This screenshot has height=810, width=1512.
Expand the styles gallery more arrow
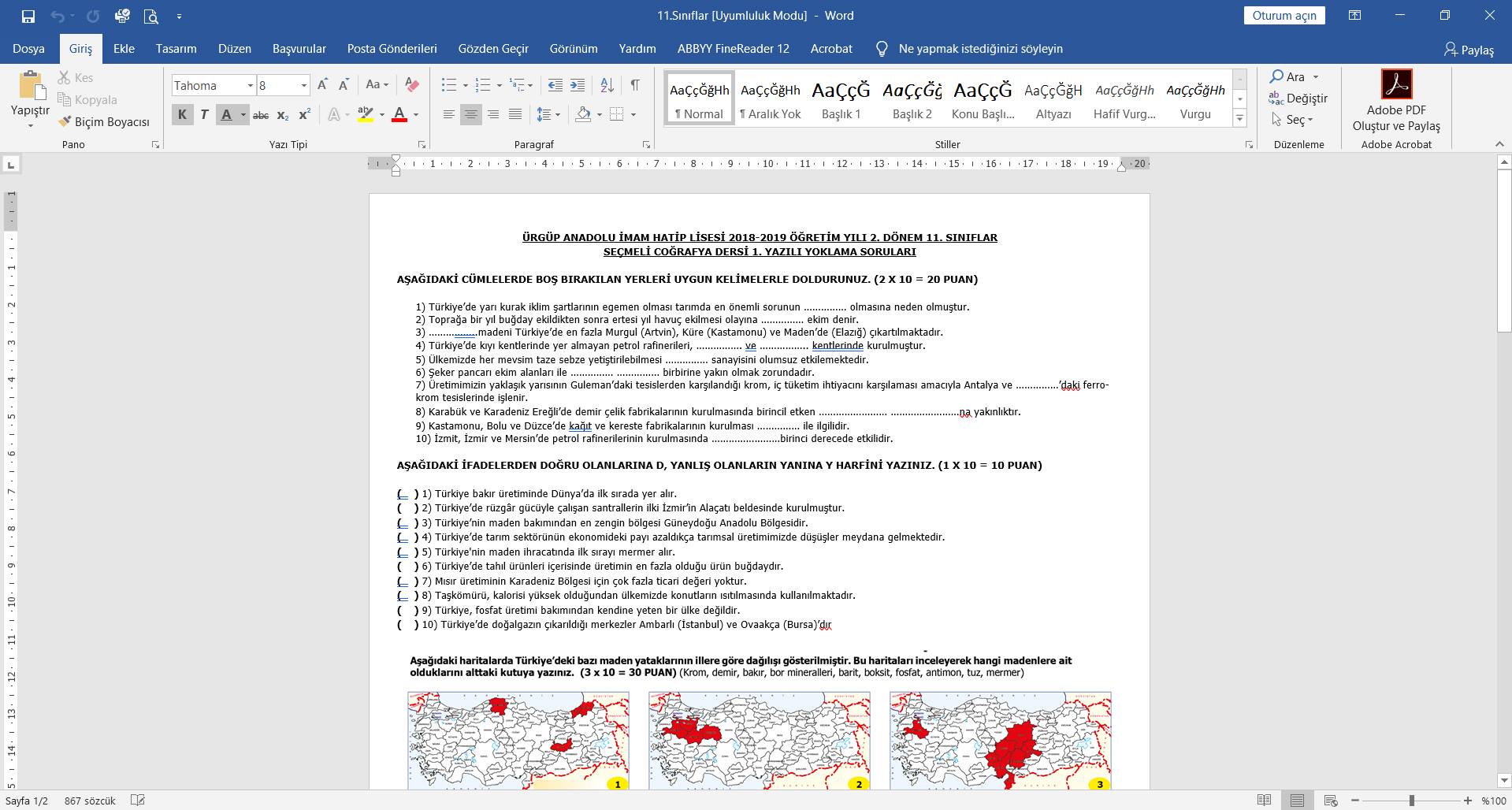pyautogui.click(x=1239, y=119)
